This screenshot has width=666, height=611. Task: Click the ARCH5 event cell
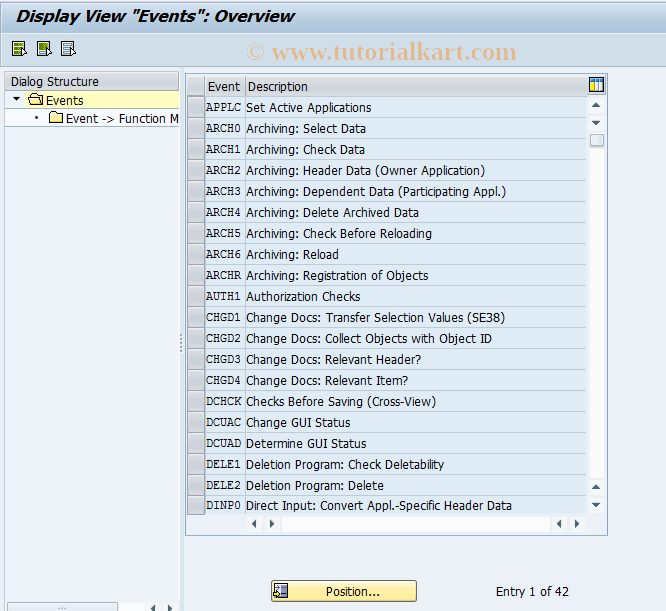click(223, 234)
